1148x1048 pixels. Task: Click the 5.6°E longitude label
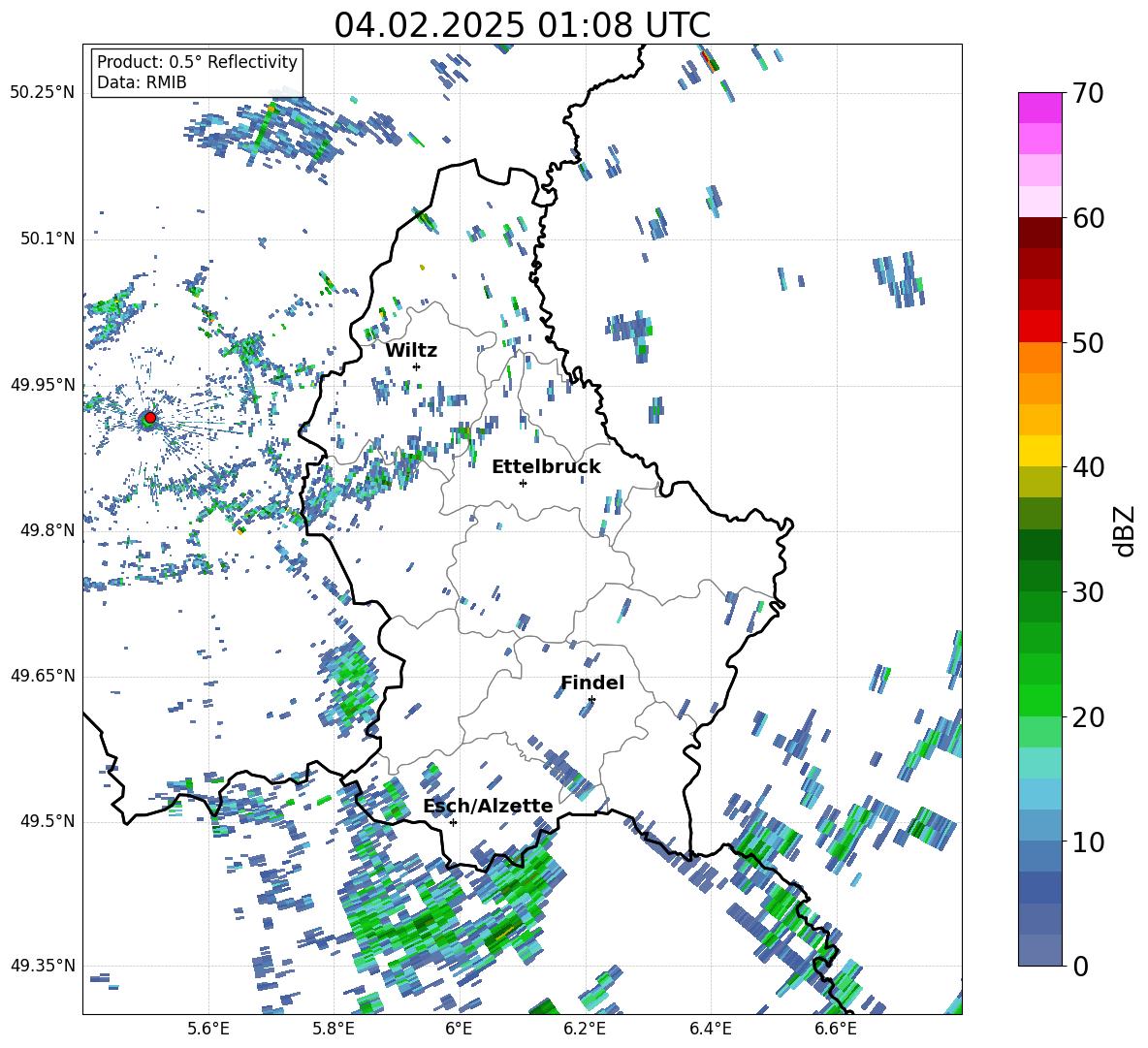coord(208,1029)
